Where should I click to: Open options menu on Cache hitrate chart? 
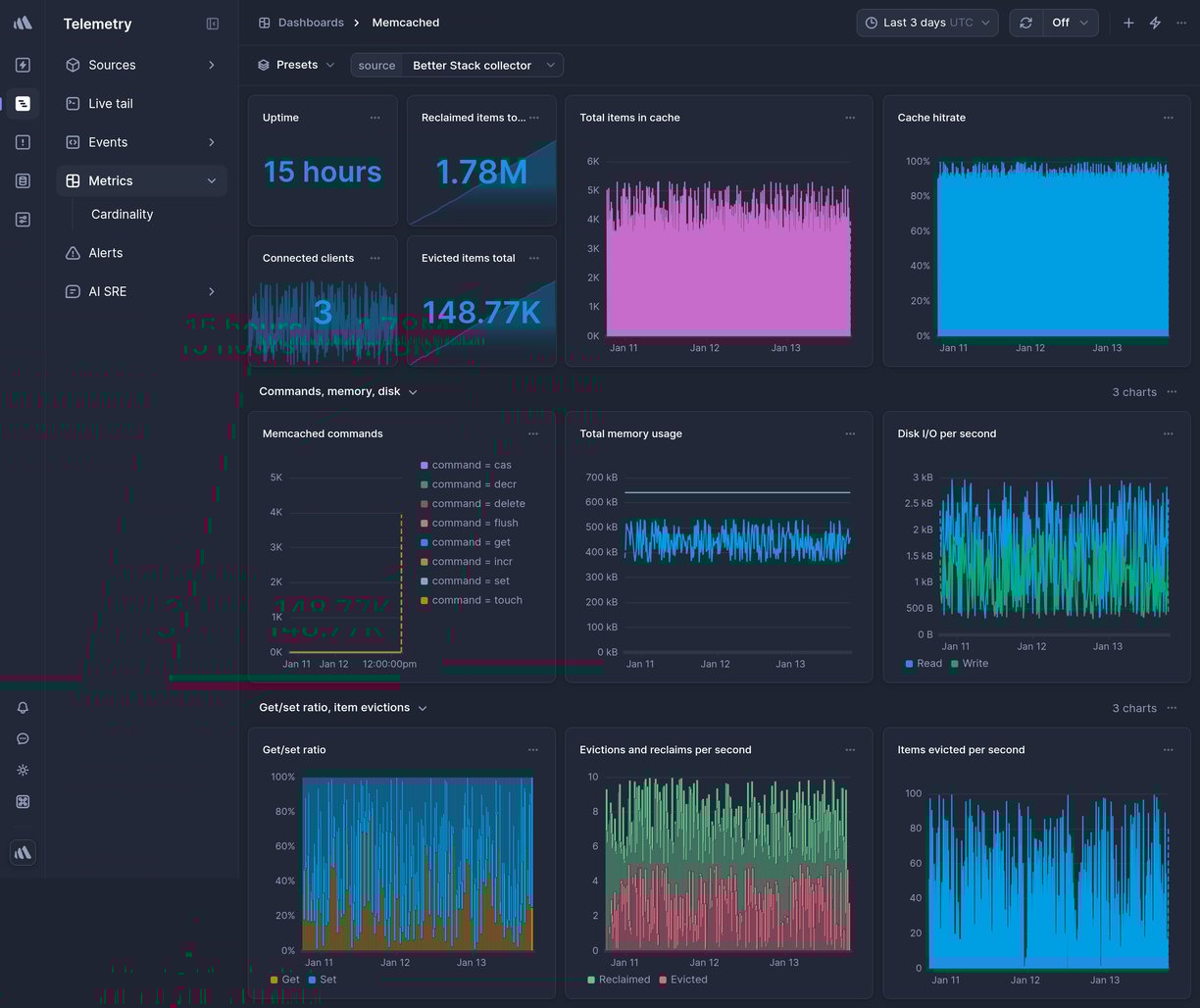[x=1168, y=117]
